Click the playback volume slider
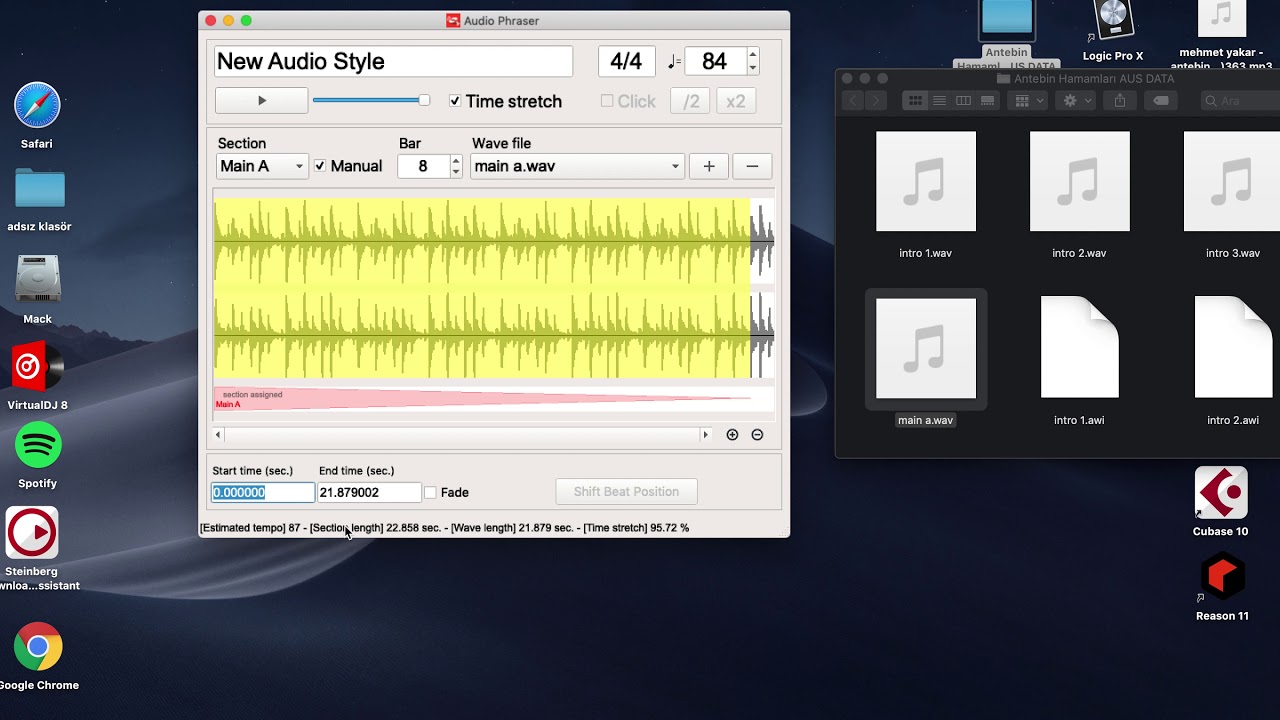The width and height of the screenshot is (1280, 720). [x=371, y=100]
